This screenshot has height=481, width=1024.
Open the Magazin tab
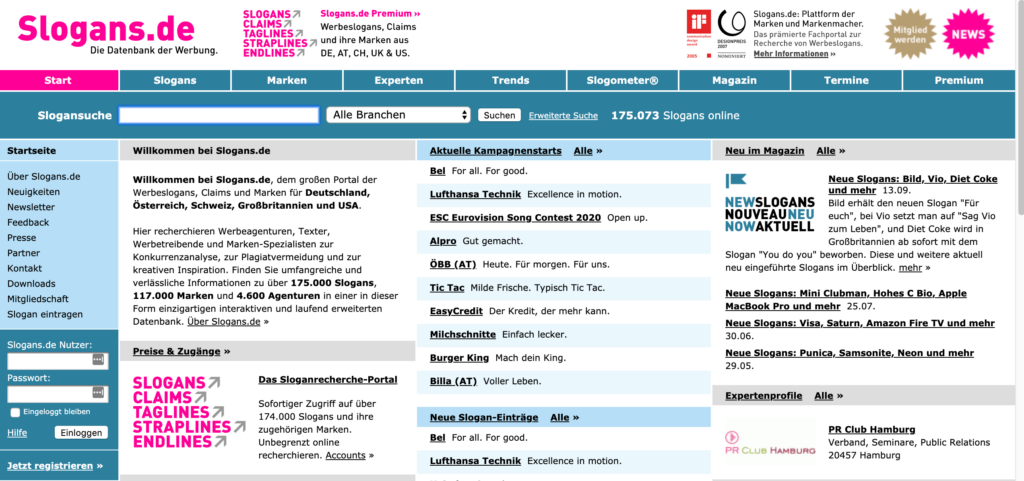pos(735,80)
